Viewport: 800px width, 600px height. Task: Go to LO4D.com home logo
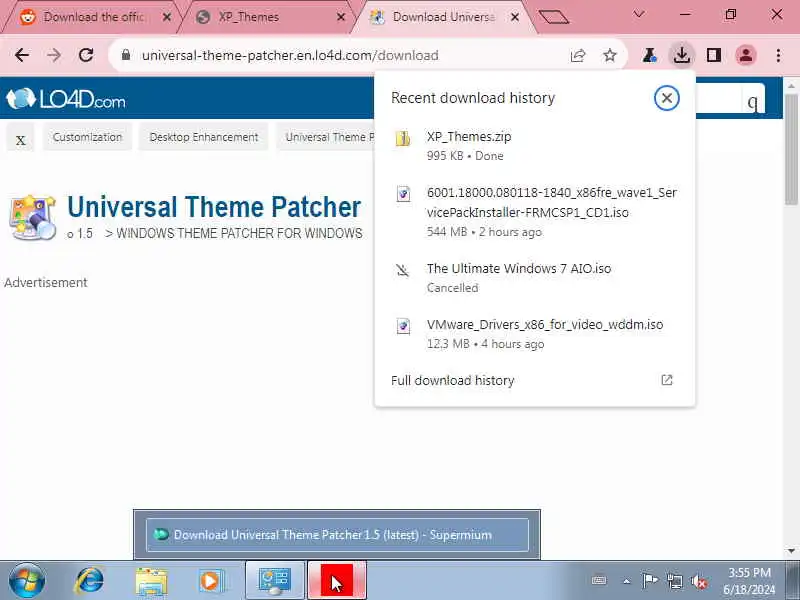tap(65, 98)
